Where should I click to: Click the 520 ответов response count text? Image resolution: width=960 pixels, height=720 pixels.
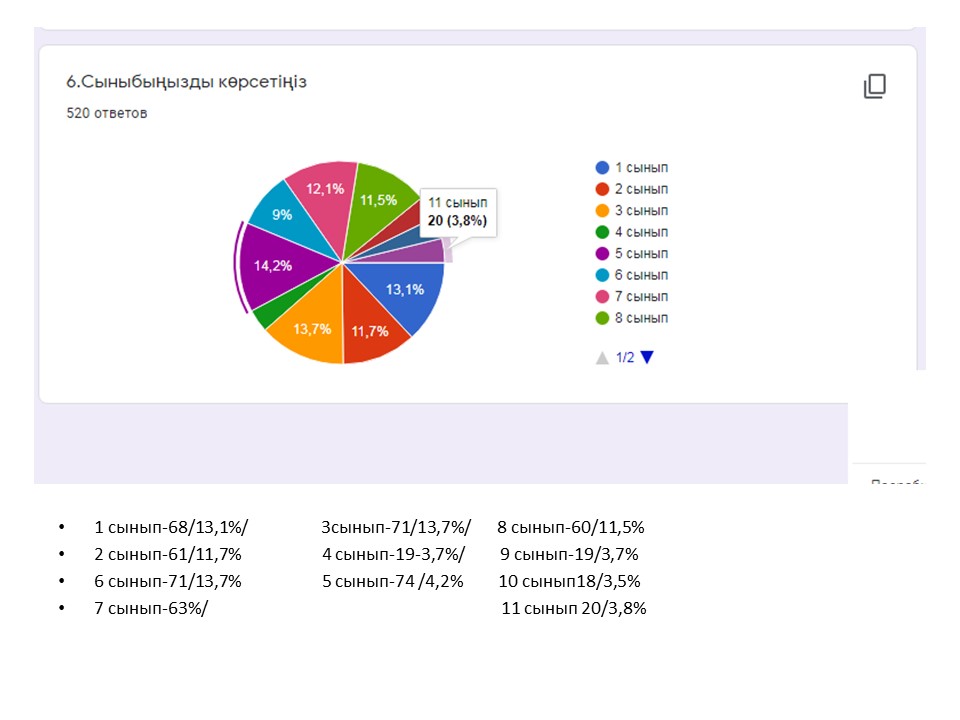click(107, 113)
